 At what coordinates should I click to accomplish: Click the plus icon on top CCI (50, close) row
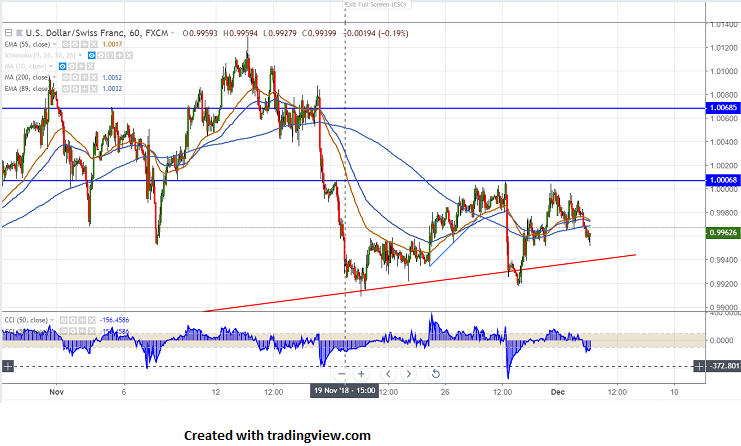[x=82, y=320]
